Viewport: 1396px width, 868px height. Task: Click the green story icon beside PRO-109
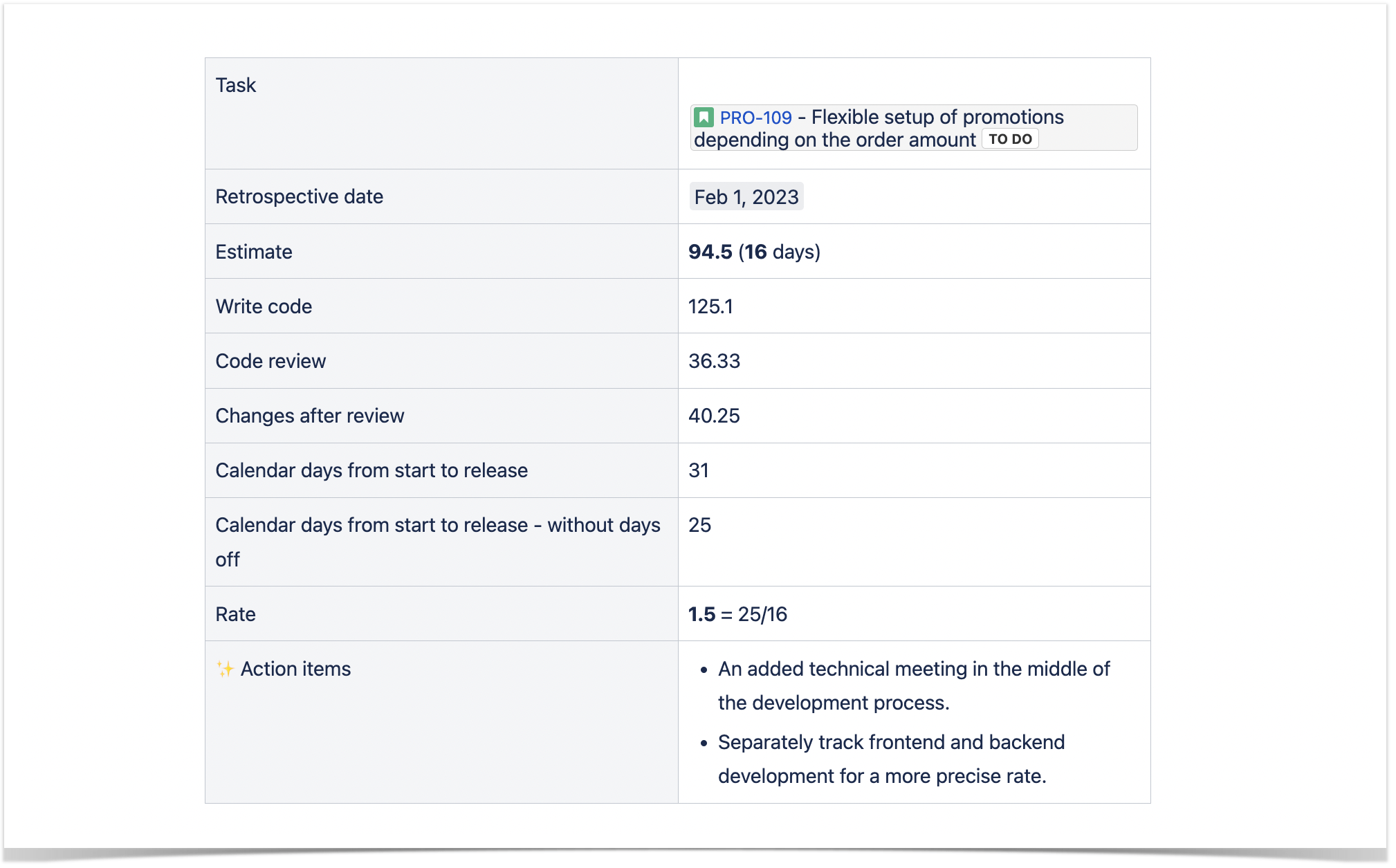[704, 117]
